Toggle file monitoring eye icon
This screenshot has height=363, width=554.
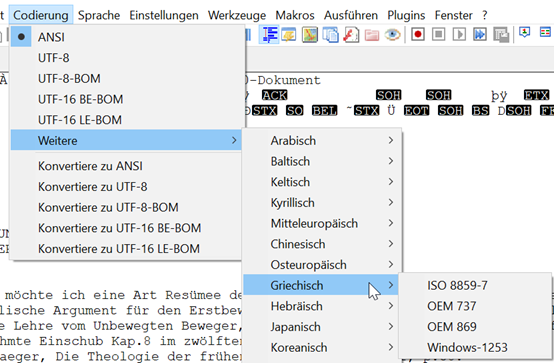[392, 35]
